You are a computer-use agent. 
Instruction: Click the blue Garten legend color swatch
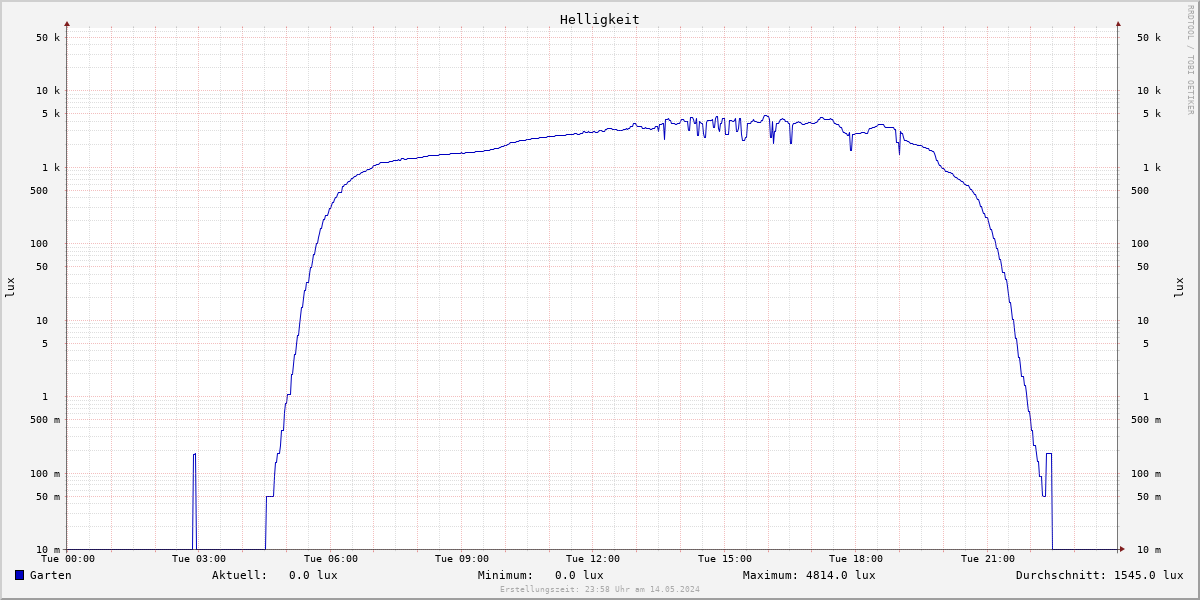[19, 575]
